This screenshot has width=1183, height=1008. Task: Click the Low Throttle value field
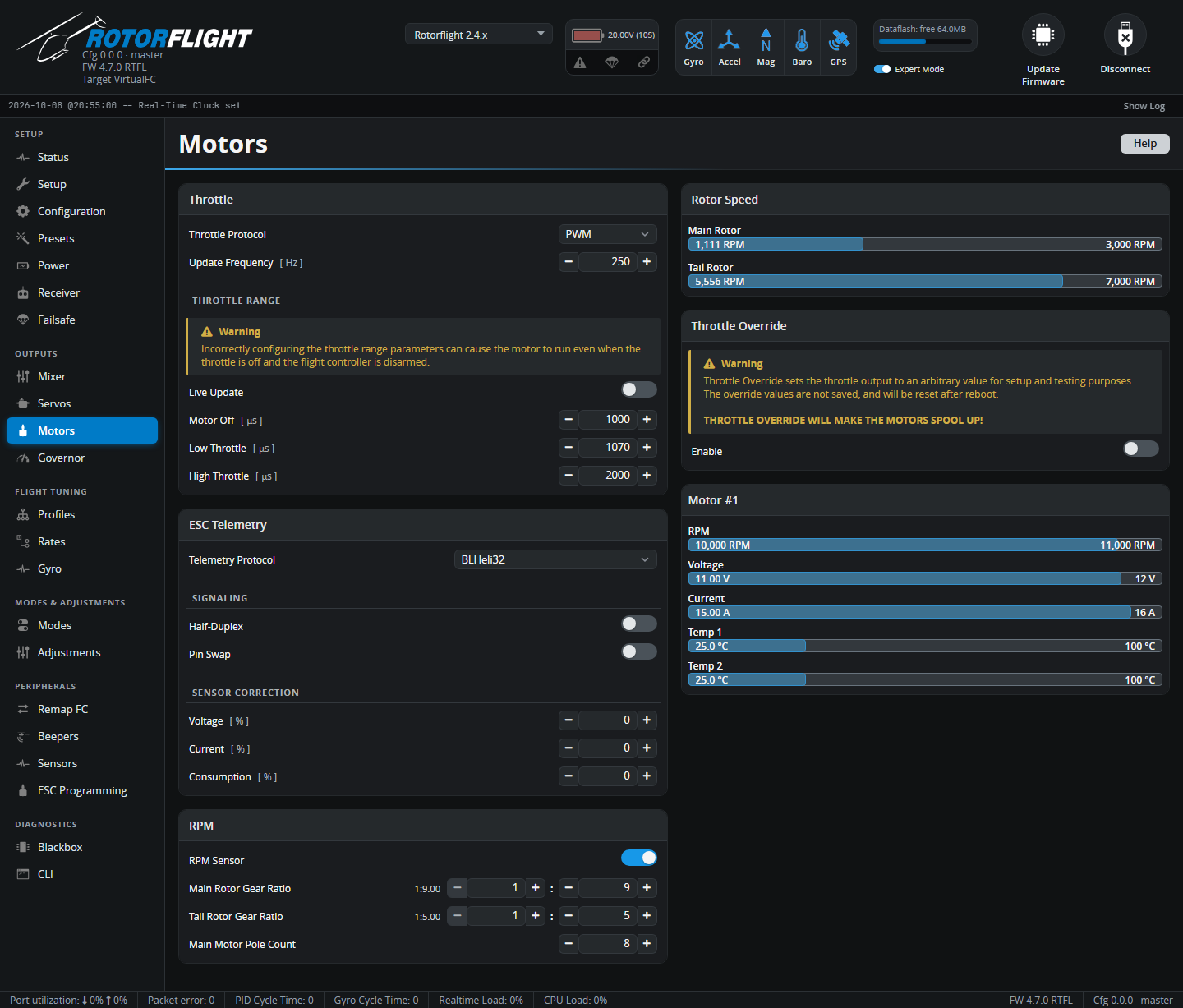pyautogui.click(x=608, y=448)
